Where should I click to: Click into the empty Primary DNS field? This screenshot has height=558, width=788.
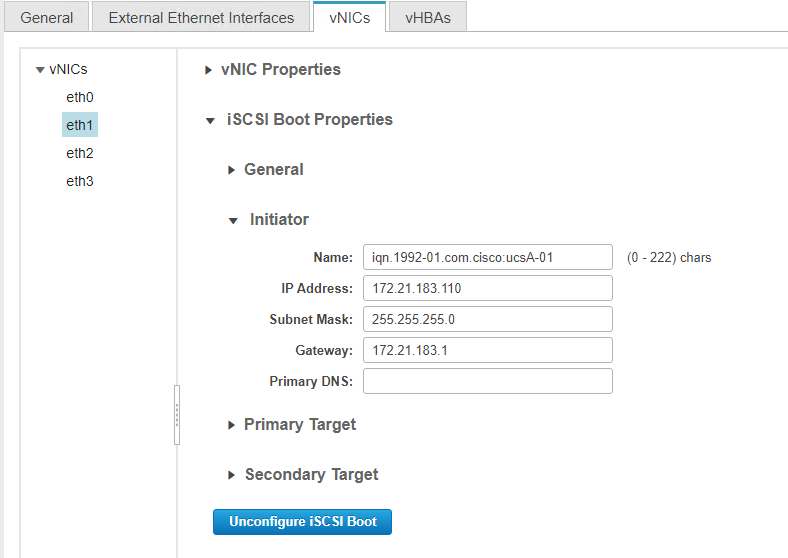pos(487,381)
